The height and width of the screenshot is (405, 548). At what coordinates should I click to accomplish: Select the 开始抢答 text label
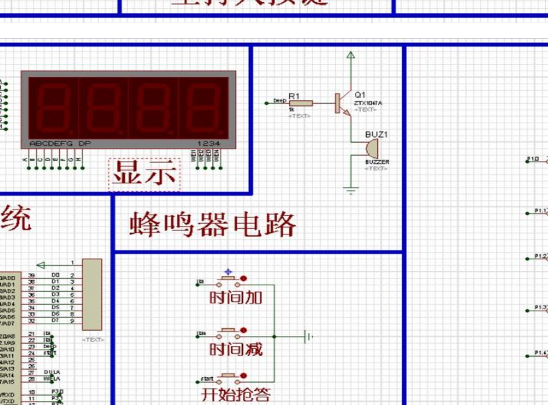pos(236,395)
